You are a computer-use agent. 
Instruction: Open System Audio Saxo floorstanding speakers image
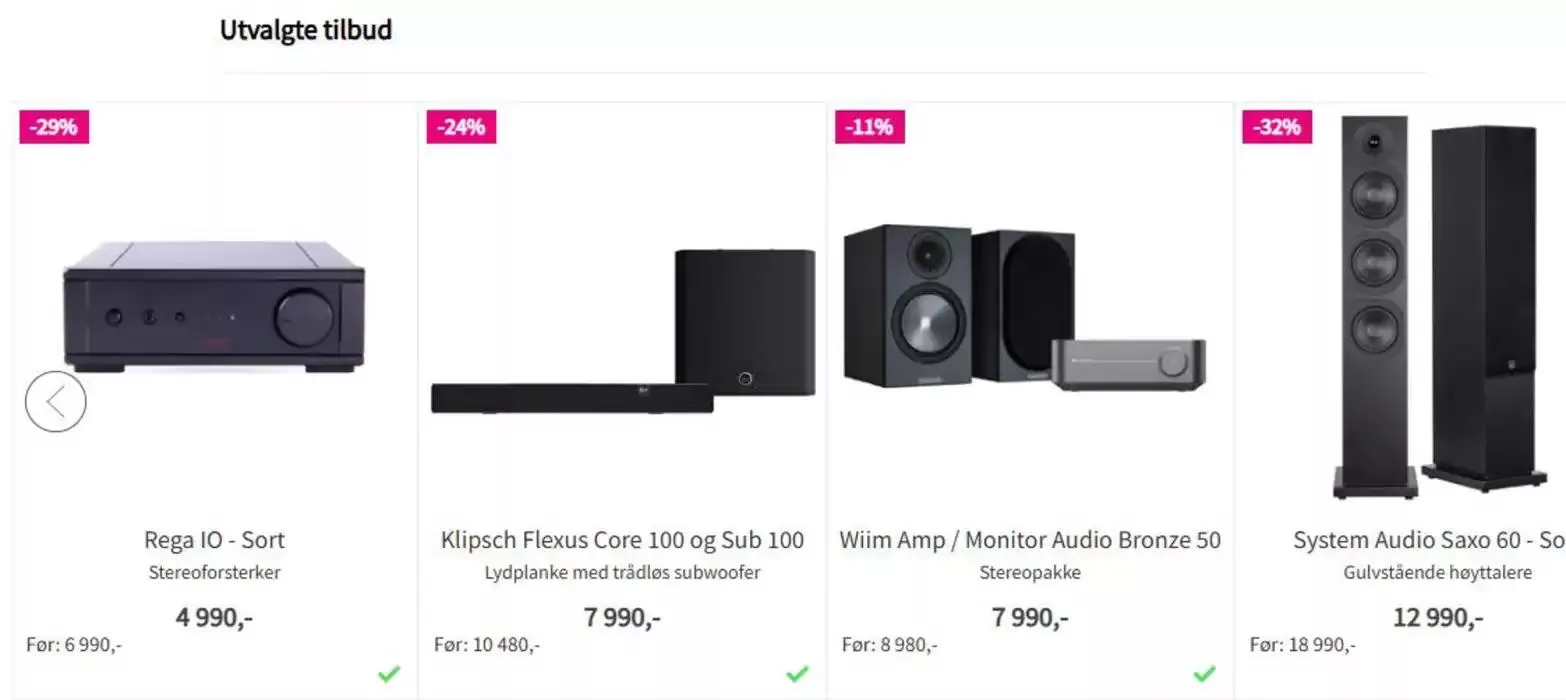(x=1438, y=305)
